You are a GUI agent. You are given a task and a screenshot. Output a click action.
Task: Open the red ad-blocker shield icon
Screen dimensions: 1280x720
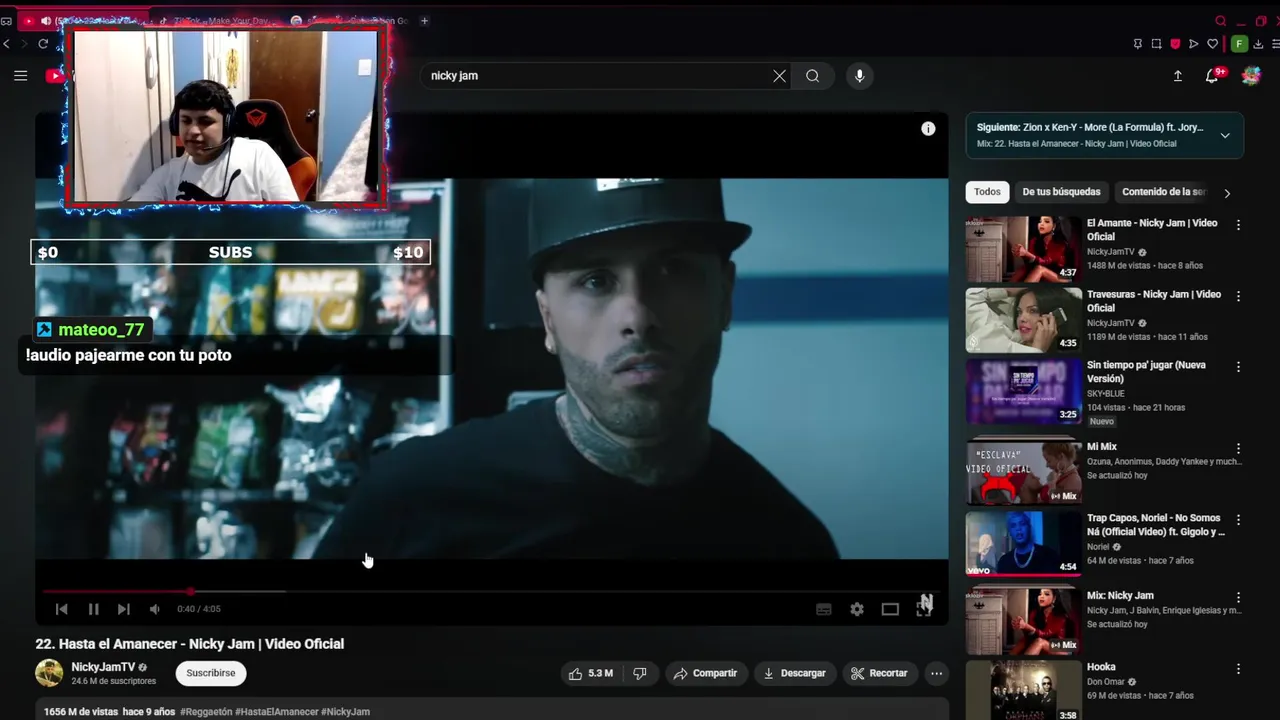[1175, 44]
